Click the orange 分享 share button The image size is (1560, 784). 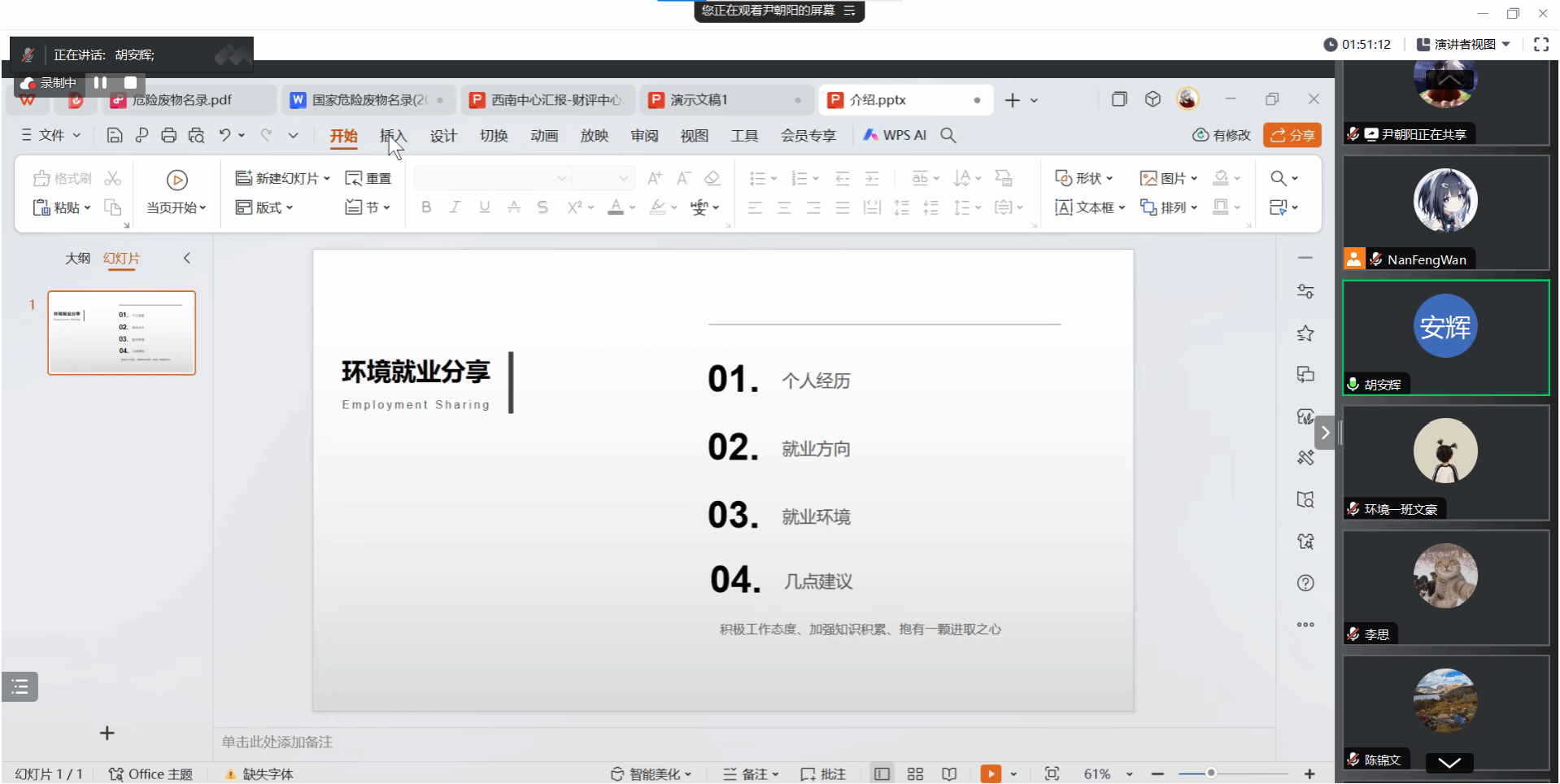(1292, 136)
